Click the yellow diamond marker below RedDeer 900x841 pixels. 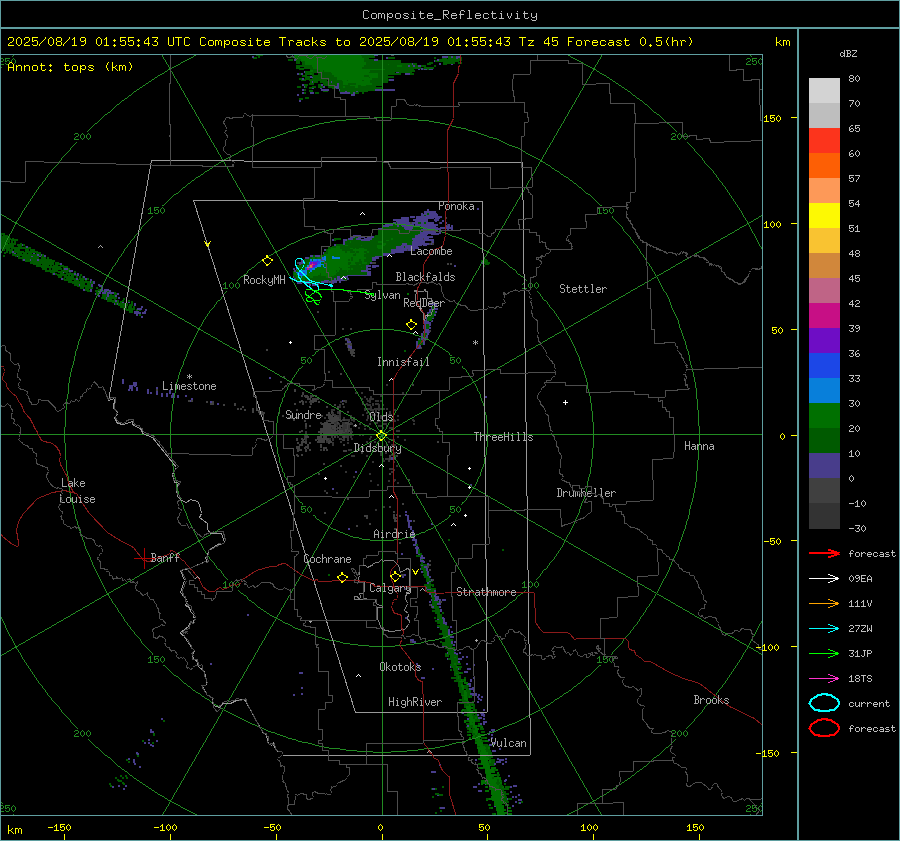click(411, 325)
